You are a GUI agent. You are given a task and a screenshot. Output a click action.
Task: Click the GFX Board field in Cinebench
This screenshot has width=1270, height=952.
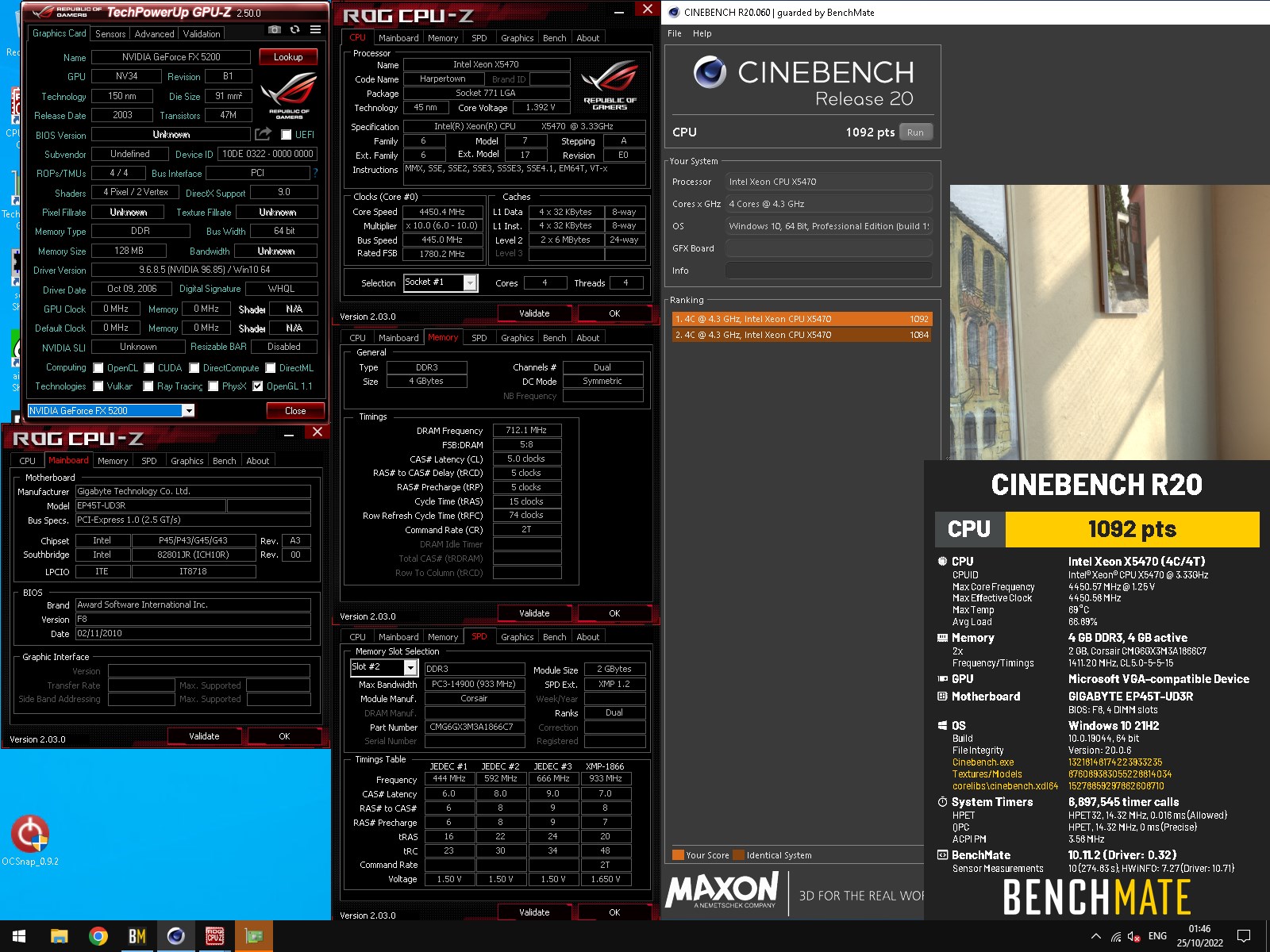coord(829,248)
